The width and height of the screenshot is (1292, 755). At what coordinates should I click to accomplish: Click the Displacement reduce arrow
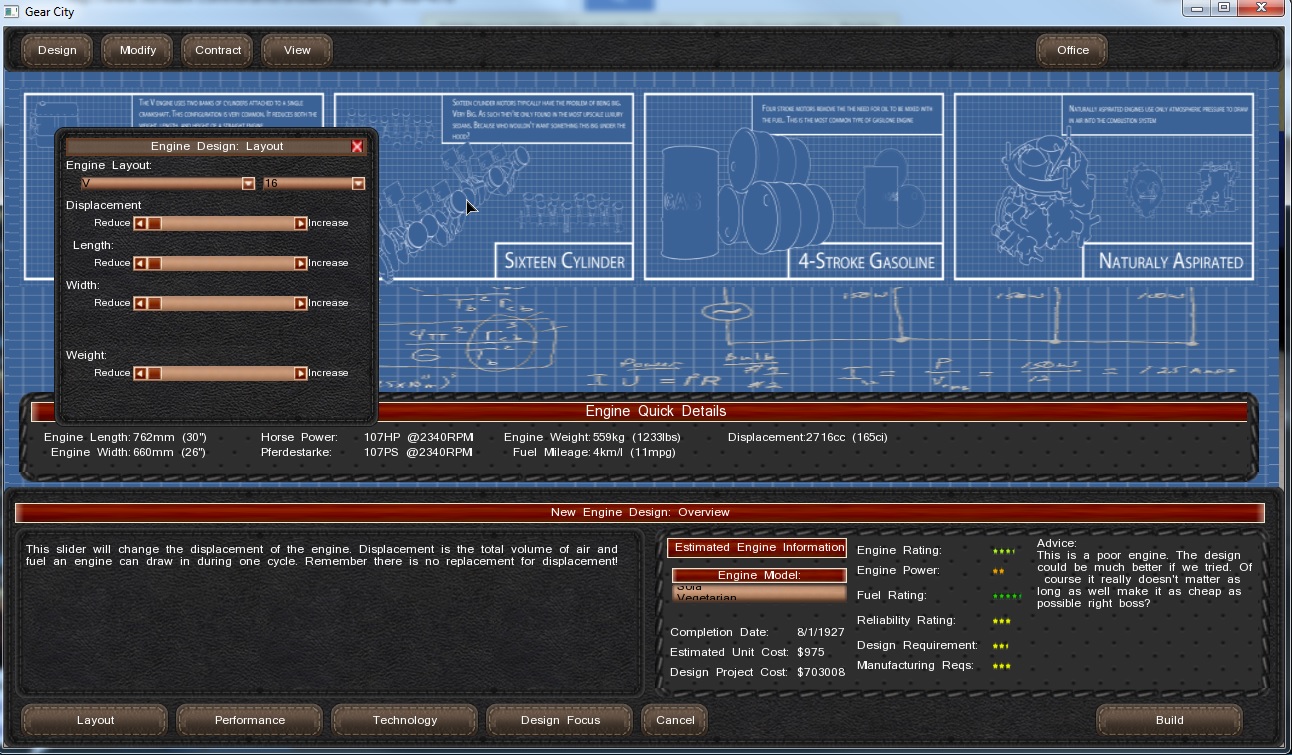pos(140,223)
